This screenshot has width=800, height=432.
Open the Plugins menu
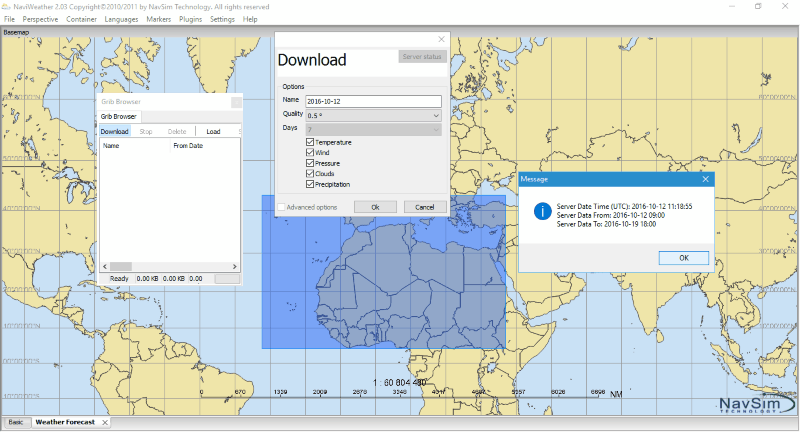[x=190, y=19]
